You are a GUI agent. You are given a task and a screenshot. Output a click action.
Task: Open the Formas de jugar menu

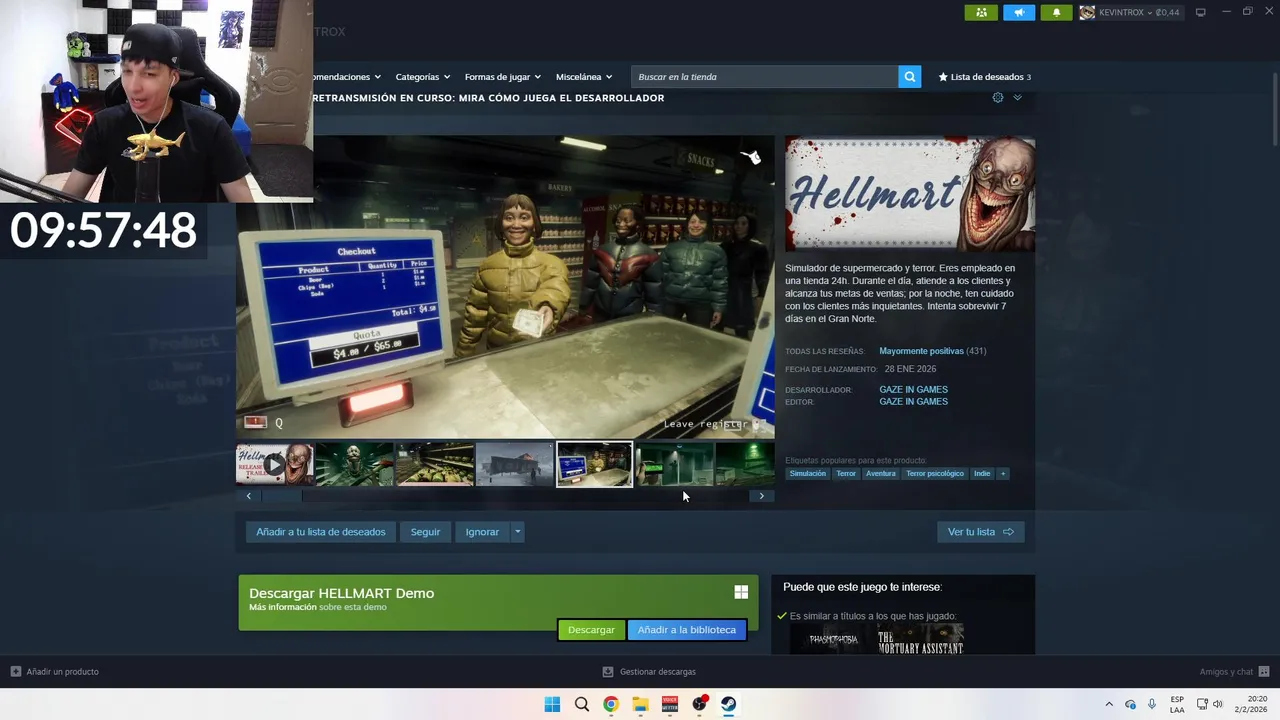(502, 77)
